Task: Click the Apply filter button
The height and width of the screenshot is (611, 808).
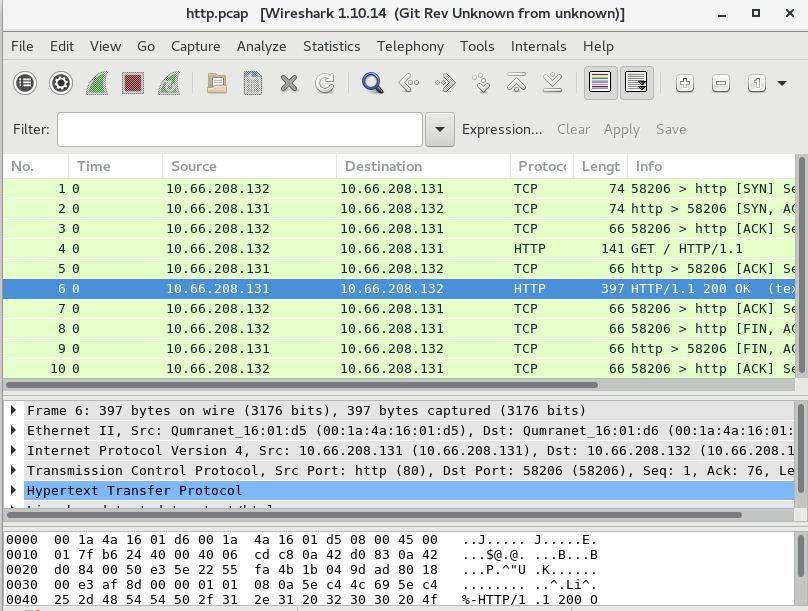Action: pos(621,129)
